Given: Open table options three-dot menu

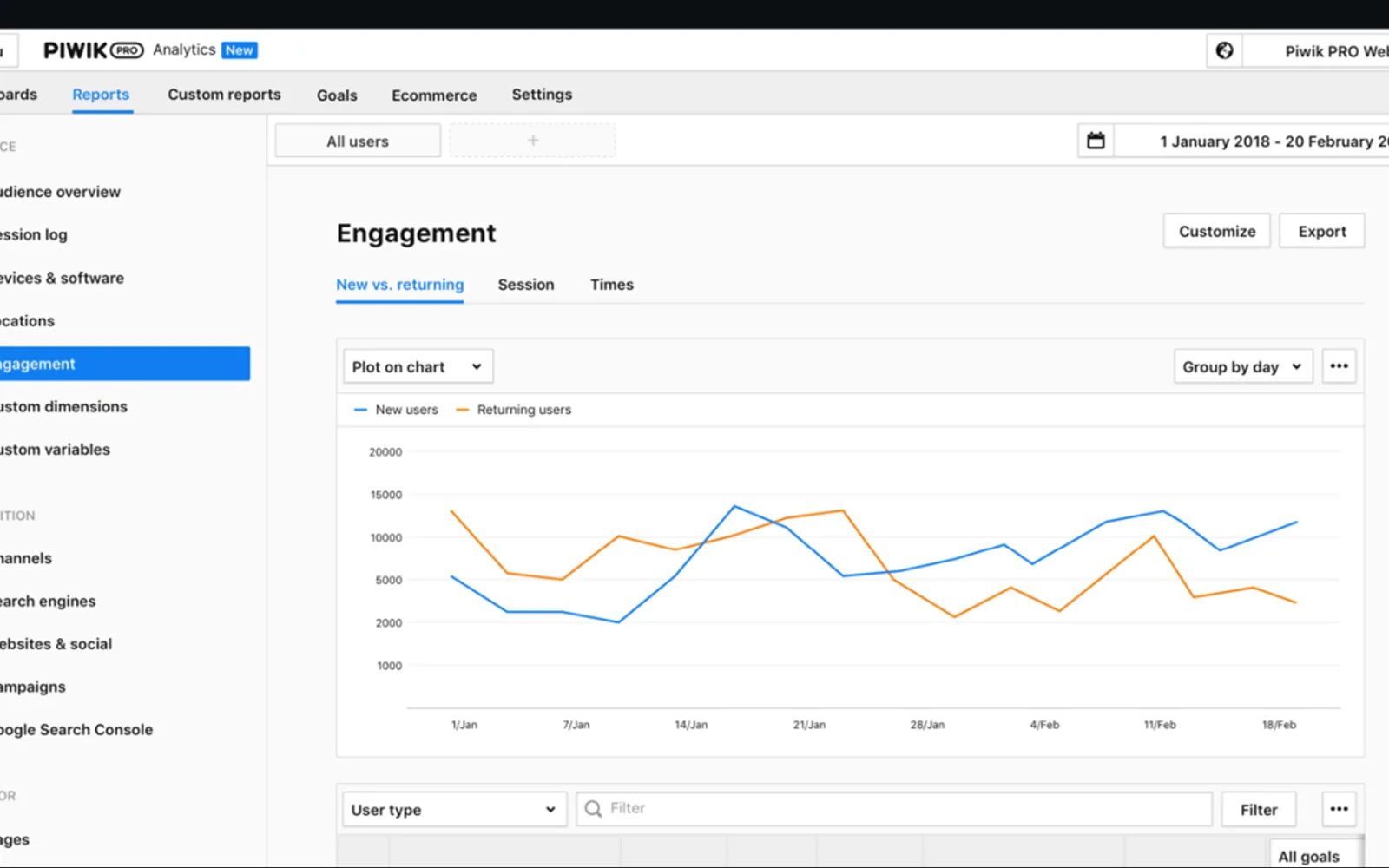Looking at the screenshot, I should 1339,809.
